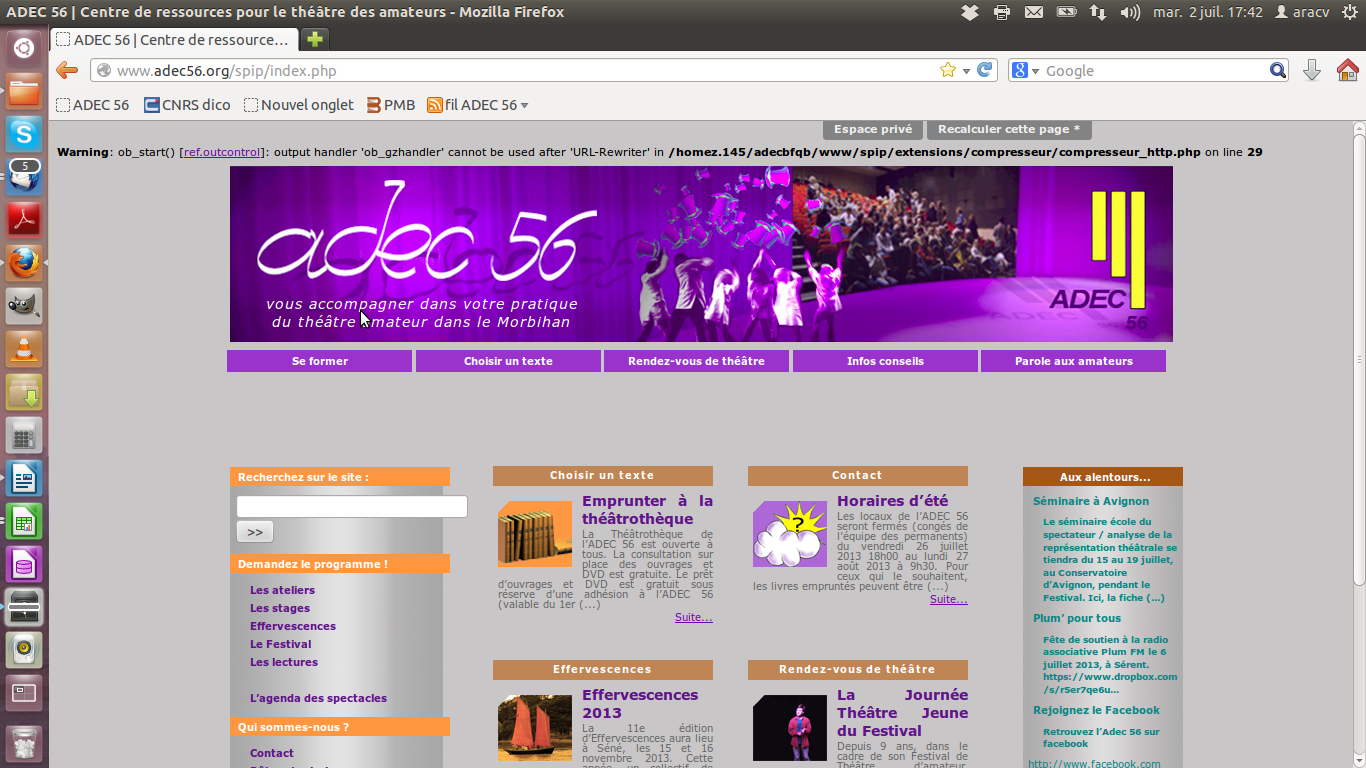Screen dimensions: 1366x768
Task: Expand the fil ADEC 56 feed dropdown
Action: point(524,105)
